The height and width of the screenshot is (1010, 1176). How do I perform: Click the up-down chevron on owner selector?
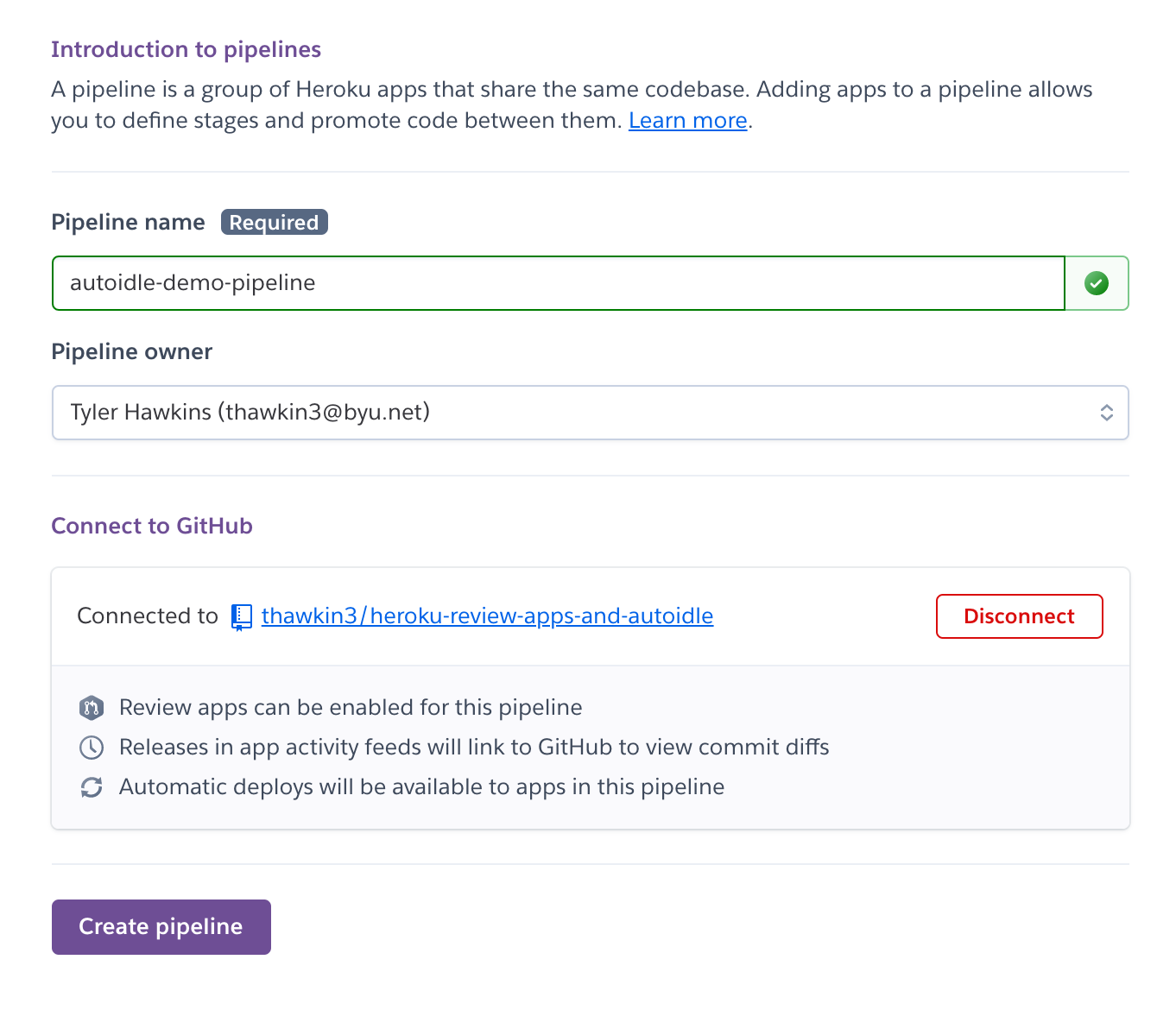tap(1106, 413)
